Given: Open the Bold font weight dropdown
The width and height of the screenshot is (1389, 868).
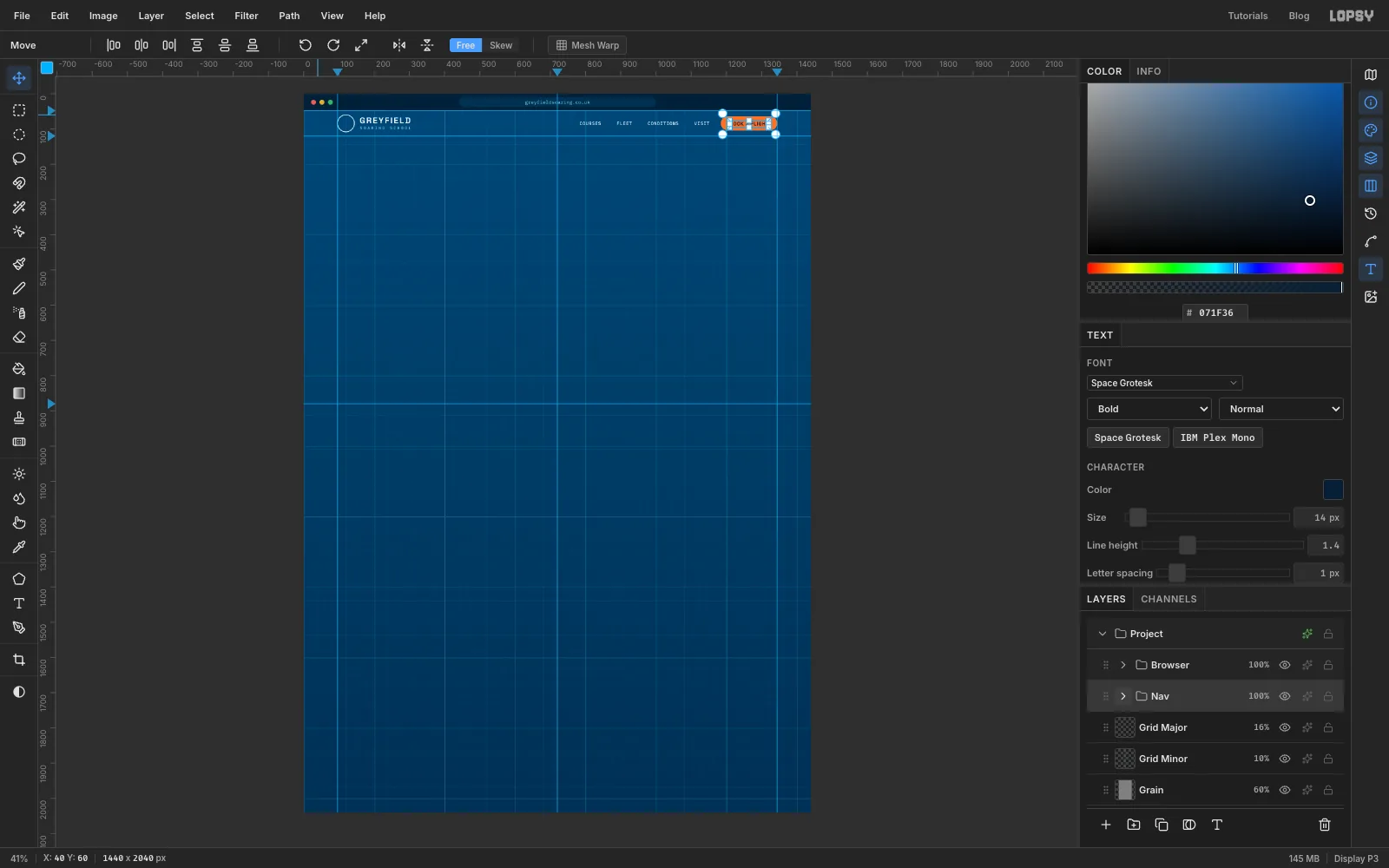Looking at the screenshot, I should [x=1149, y=409].
